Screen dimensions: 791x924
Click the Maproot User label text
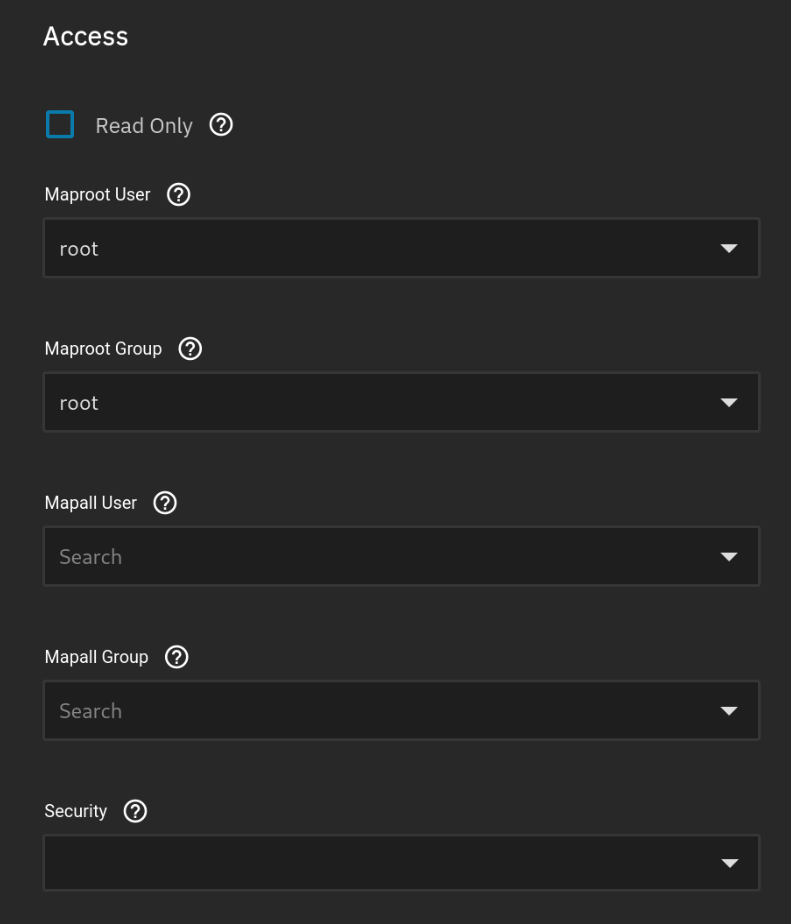(x=97, y=195)
